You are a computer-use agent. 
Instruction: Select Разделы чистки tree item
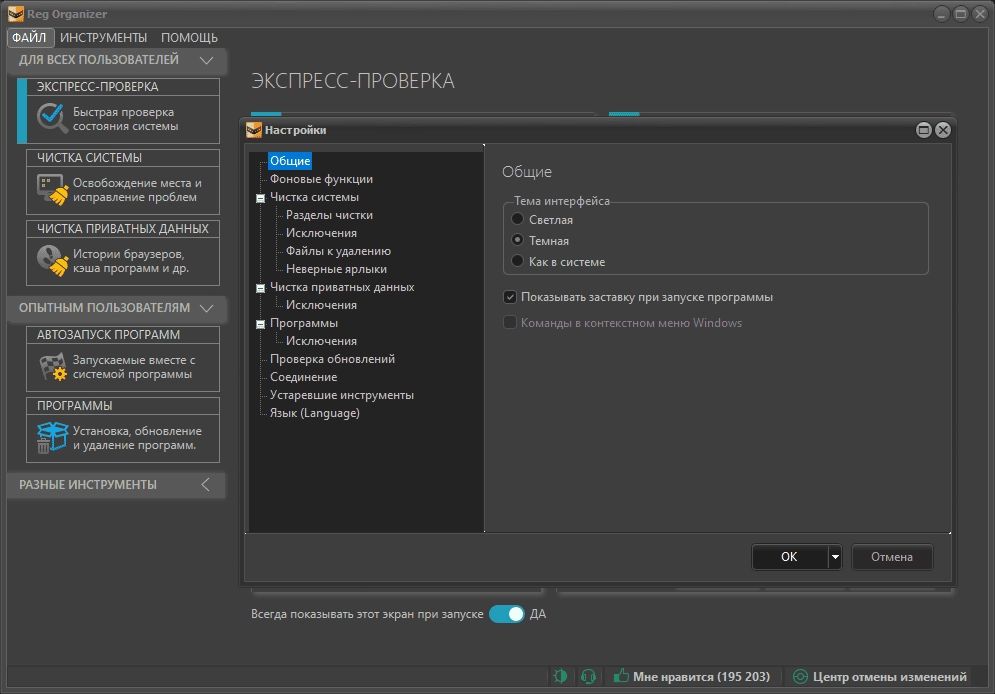tap(329, 215)
